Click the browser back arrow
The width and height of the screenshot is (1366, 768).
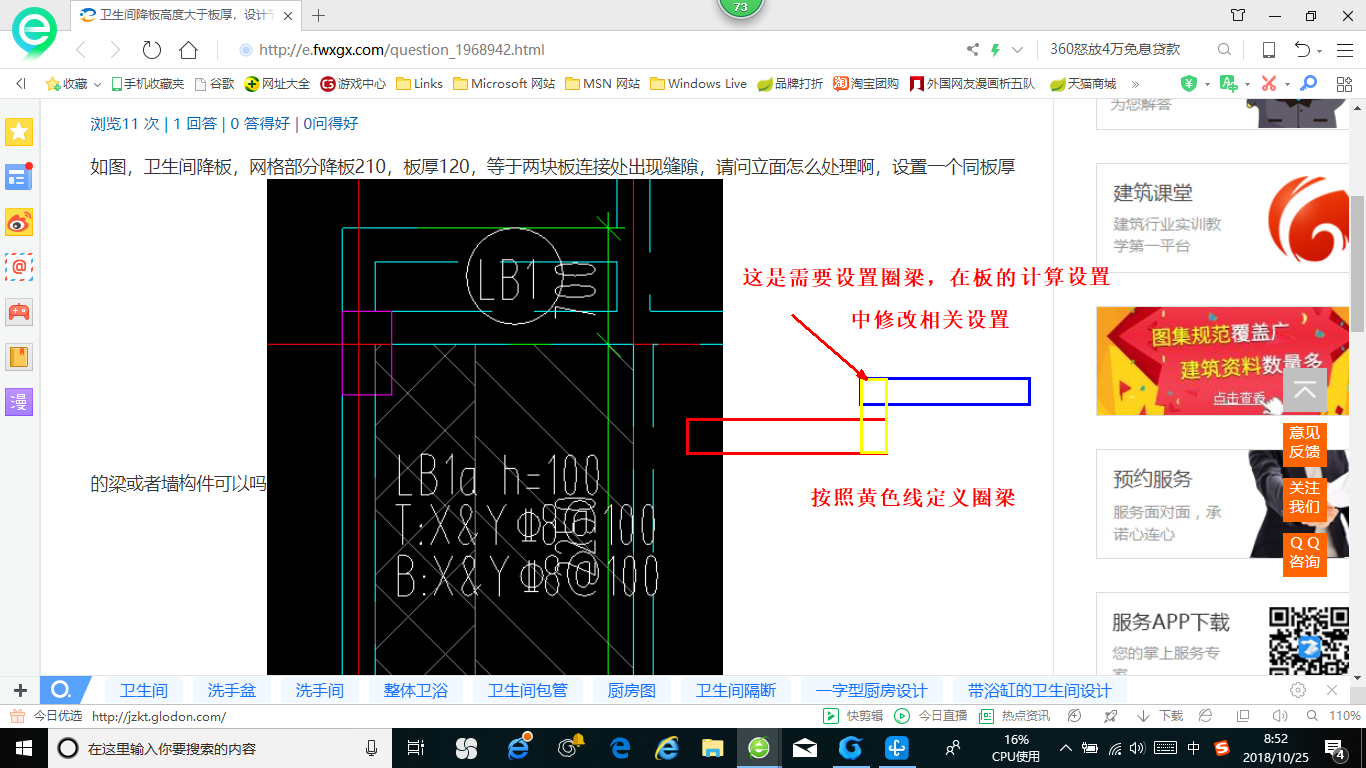82,50
